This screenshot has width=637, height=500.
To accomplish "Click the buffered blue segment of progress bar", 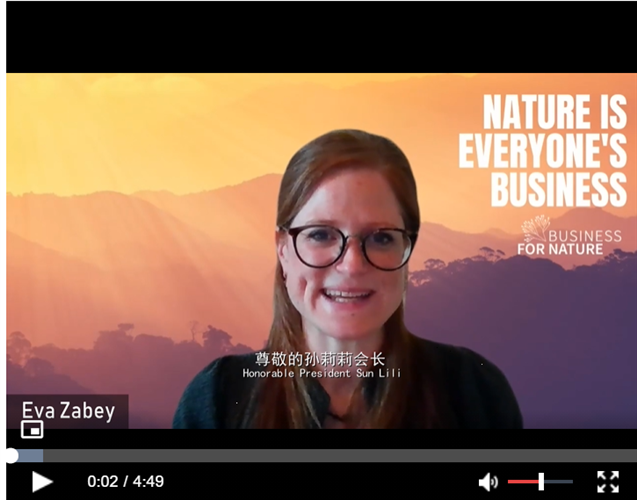I will click(x=30, y=456).
